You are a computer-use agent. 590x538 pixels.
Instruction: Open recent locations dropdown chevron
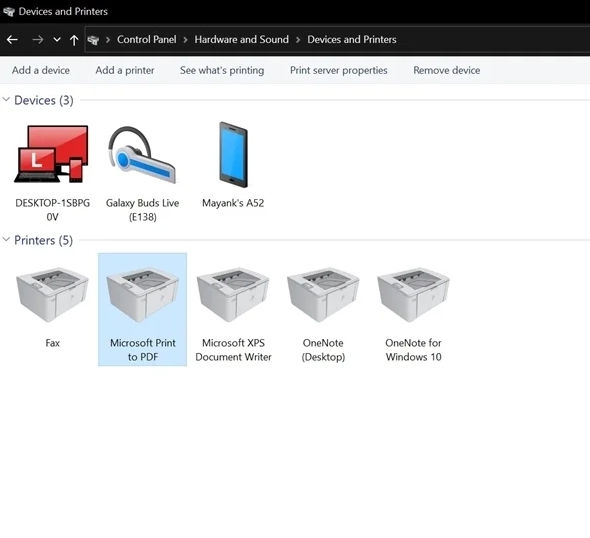pyautogui.click(x=57, y=40)
